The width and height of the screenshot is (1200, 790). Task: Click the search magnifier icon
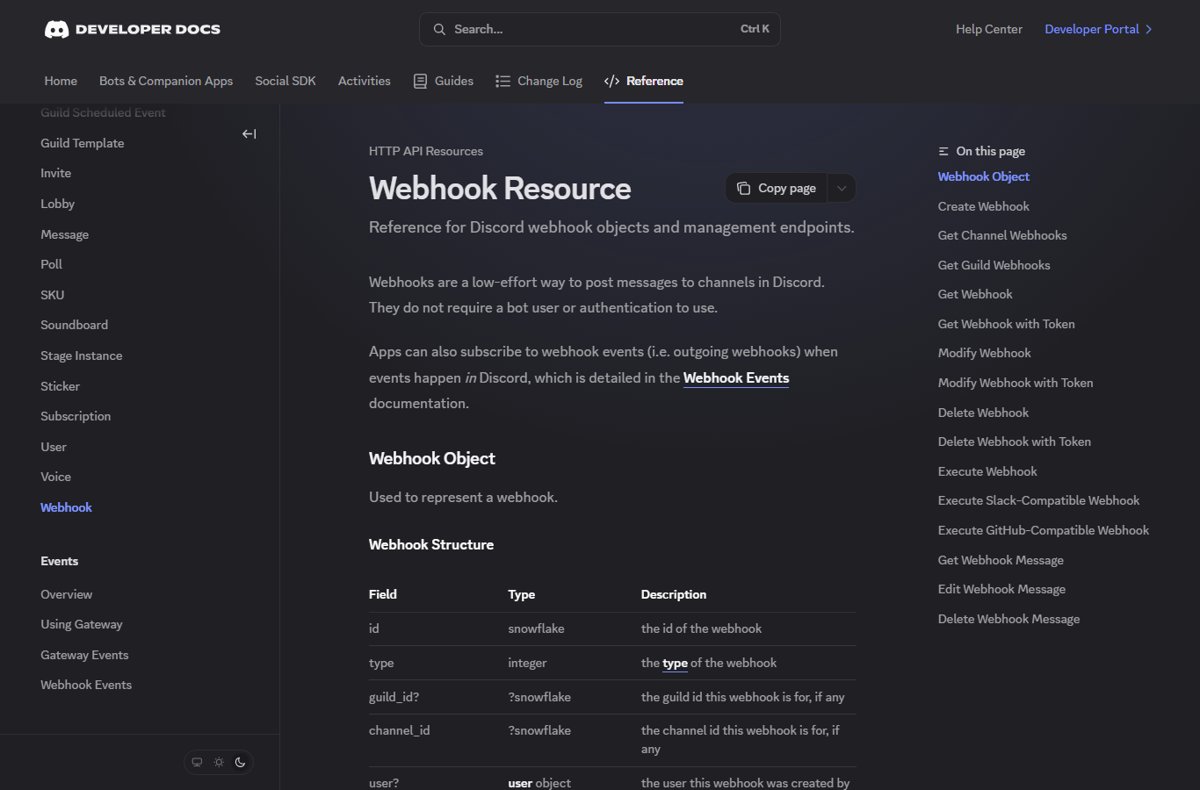point(439,29)
